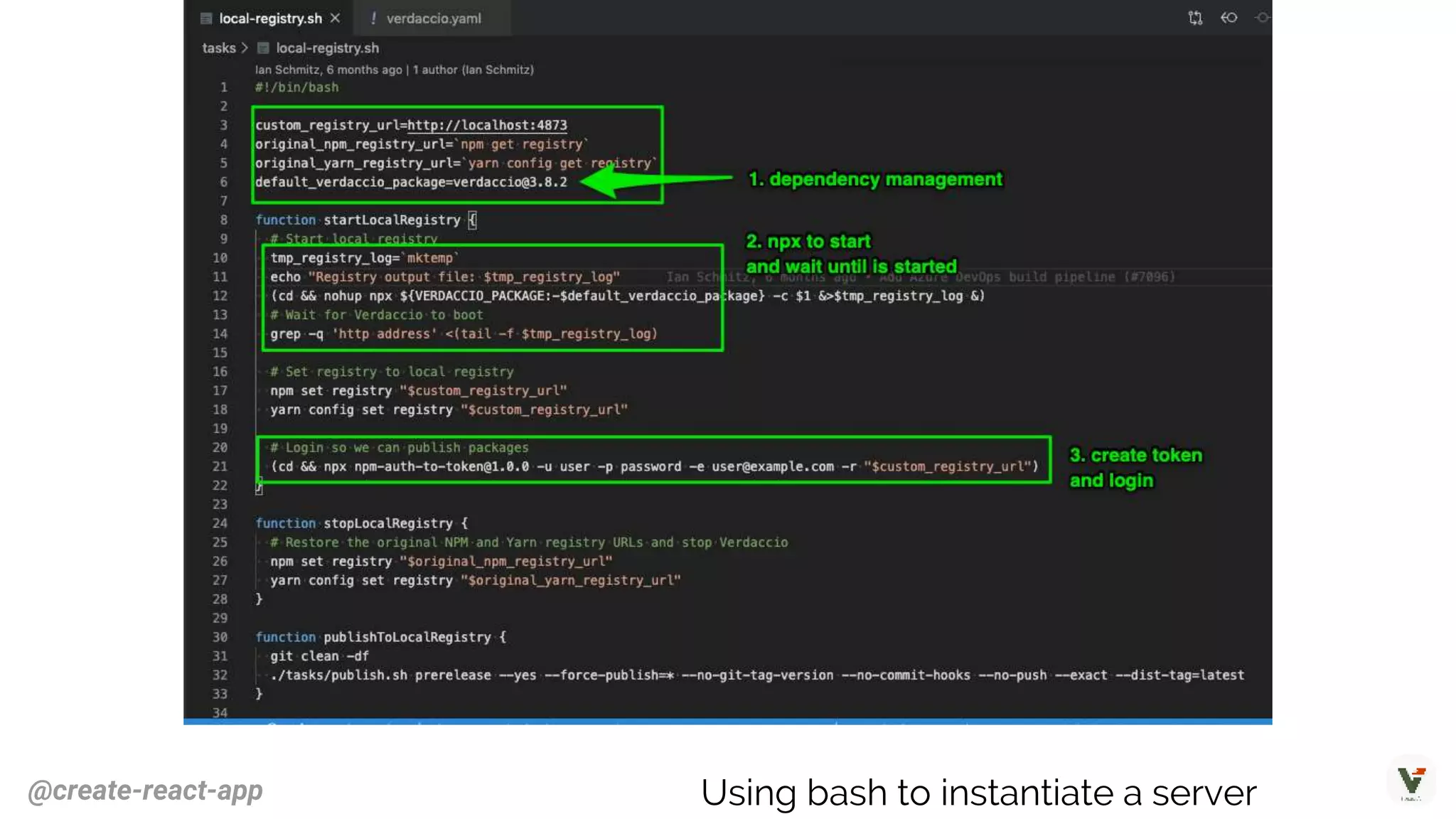Viewport: 1456px width, 819px height.
Task: Click the nohup npx VERDACCIO_PACKAGE line
Action: (628, 296)
